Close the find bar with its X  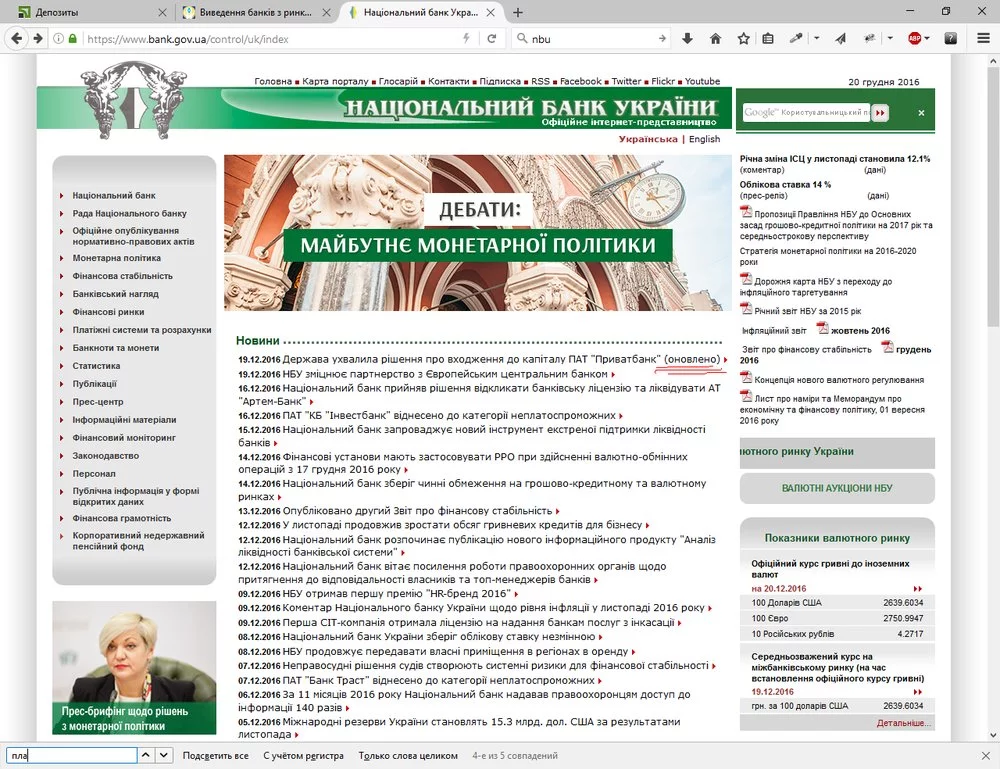click(985, 756)
